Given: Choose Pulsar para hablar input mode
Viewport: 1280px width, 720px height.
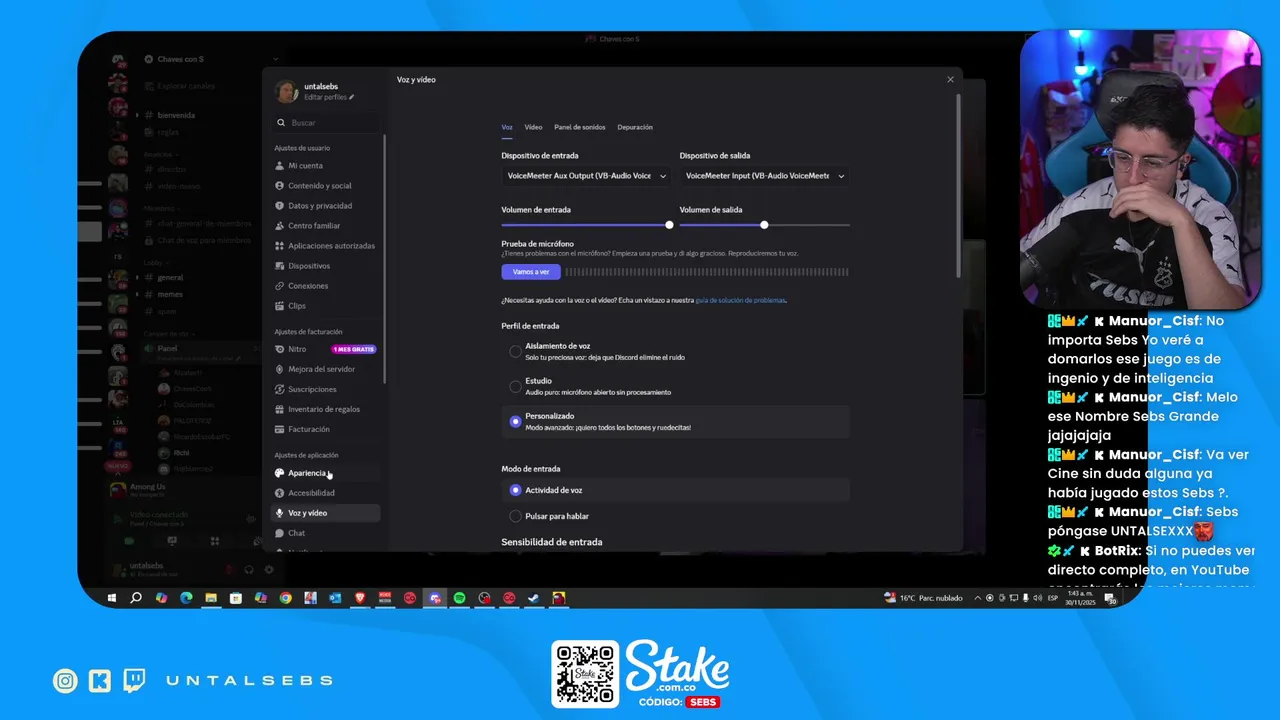Looking at the screenshot, I should [675, 516].
